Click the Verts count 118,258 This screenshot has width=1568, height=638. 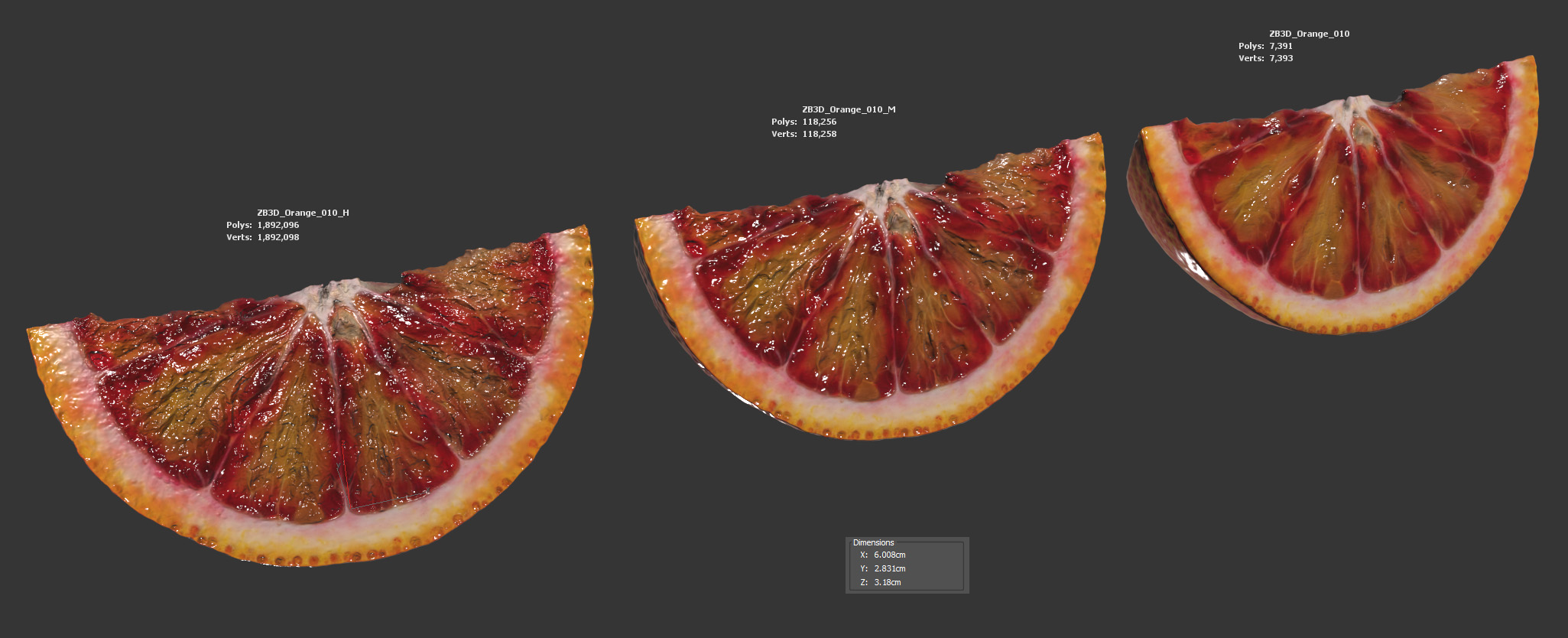pos(819,134)
